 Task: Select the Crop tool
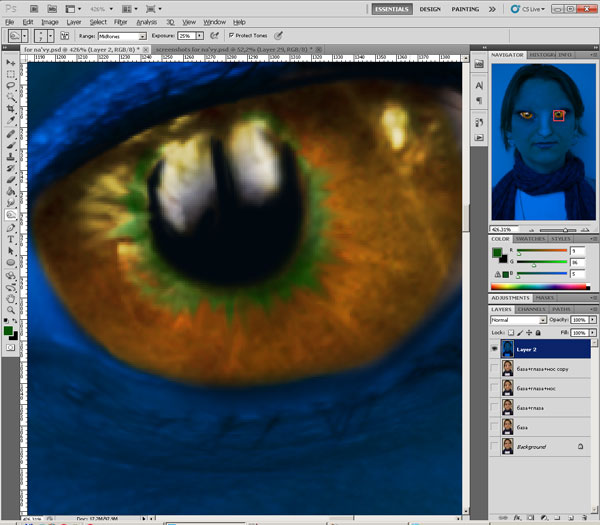[11, 110]
